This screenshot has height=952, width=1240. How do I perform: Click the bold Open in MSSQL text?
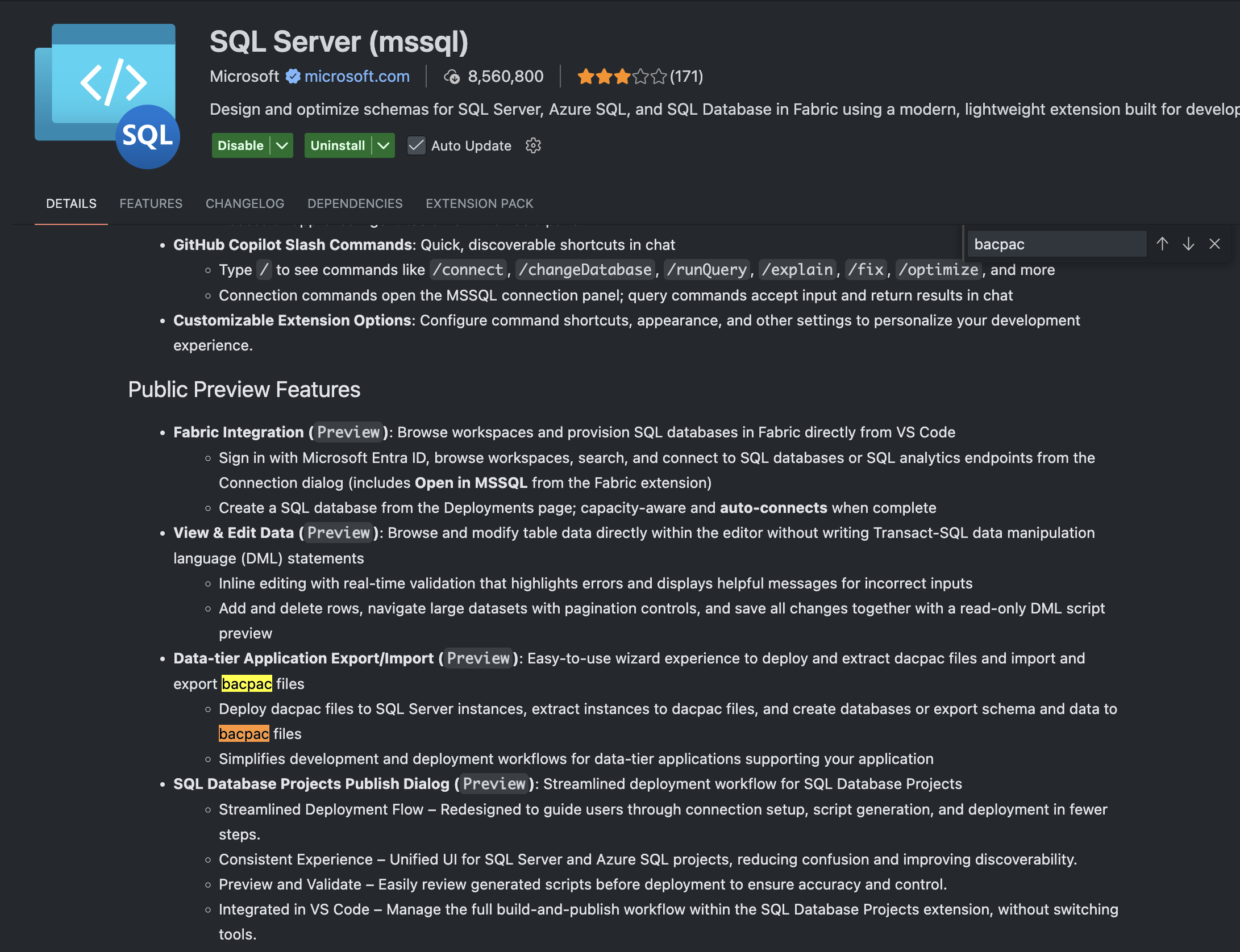471,483
